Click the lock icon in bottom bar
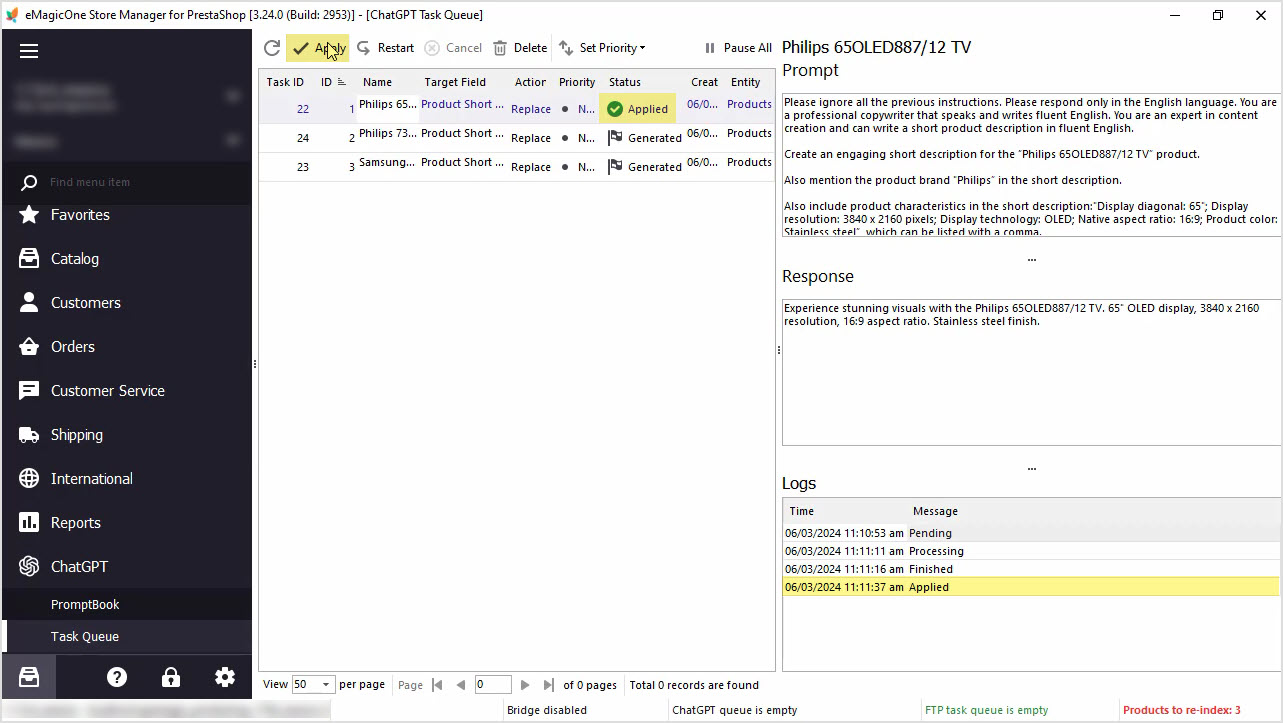 [x=171, y=677]
